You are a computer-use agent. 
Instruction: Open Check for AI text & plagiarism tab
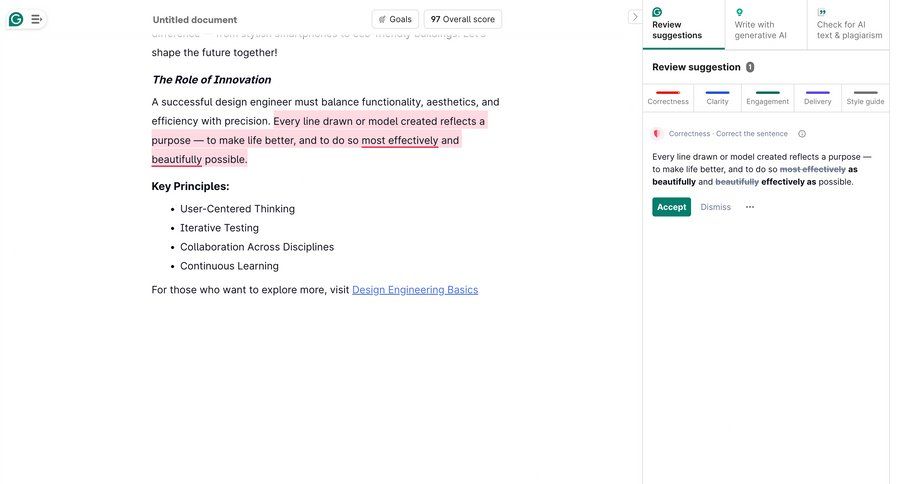(x=848, y=25)
